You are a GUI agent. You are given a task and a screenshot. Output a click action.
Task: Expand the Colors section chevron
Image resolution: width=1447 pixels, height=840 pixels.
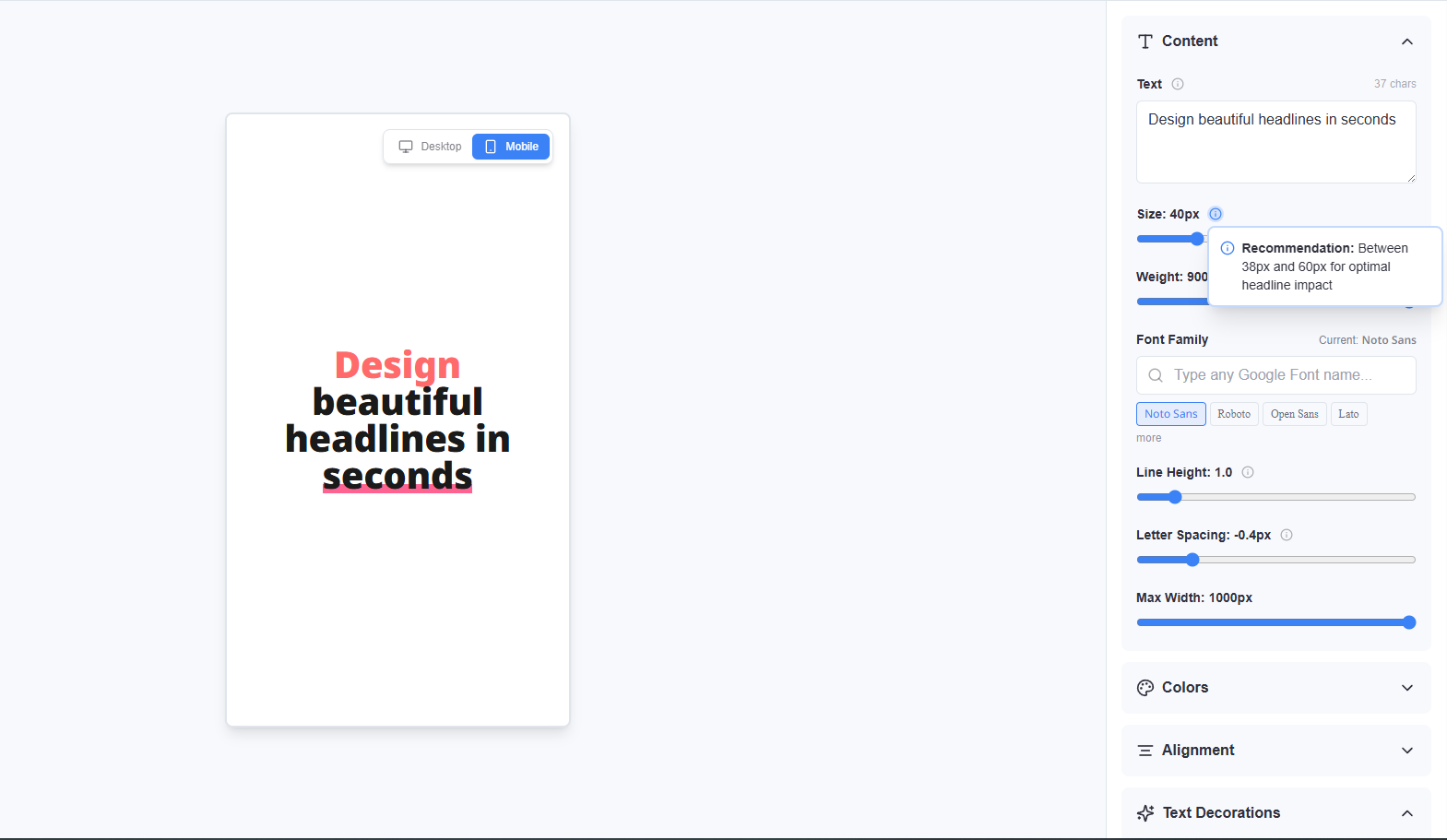pyautogui.click(x=1407, y=688)
